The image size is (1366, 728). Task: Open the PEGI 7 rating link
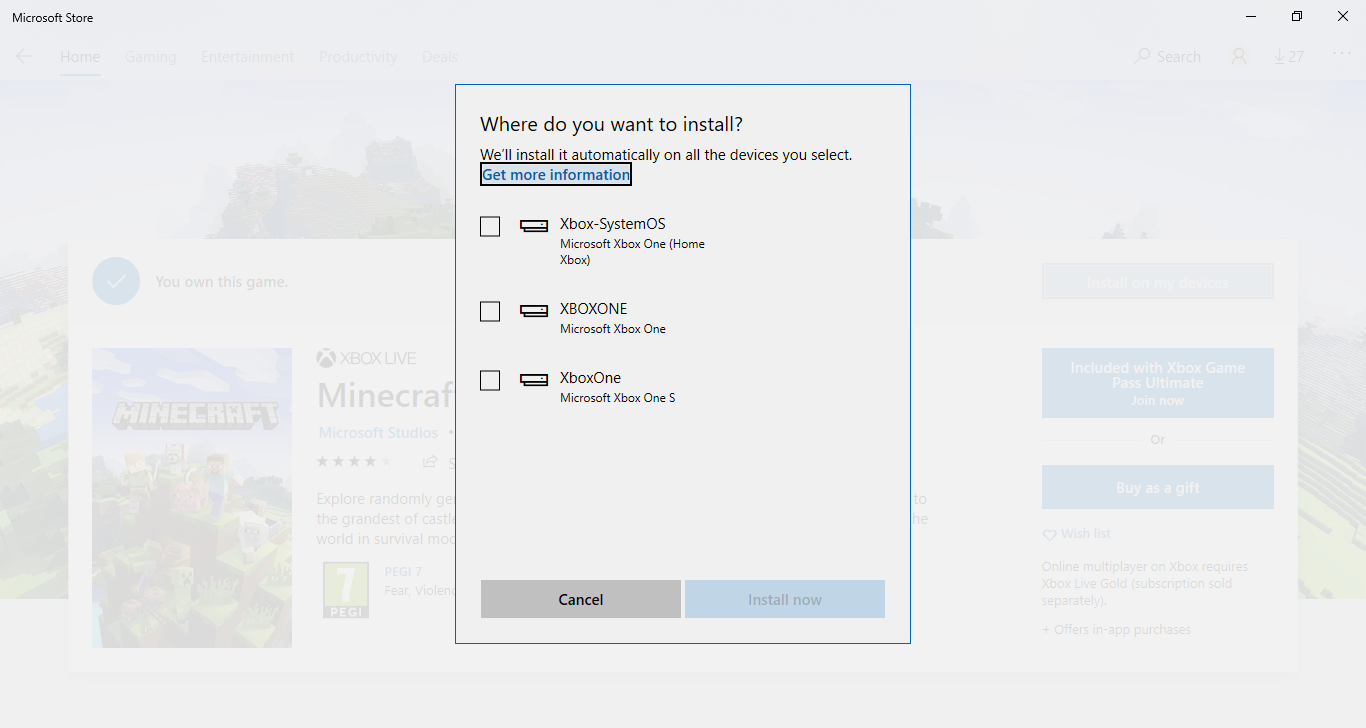(x=403, y=572)
